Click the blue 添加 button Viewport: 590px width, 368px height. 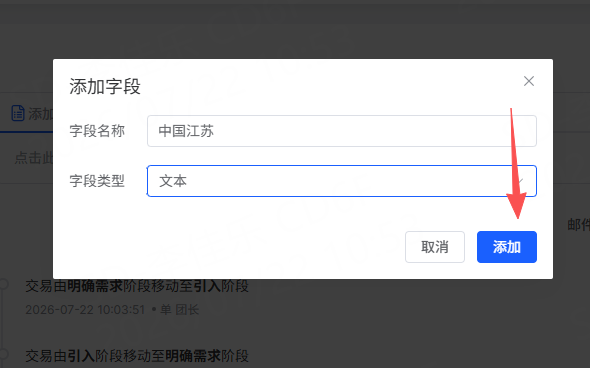click(506, 247)
